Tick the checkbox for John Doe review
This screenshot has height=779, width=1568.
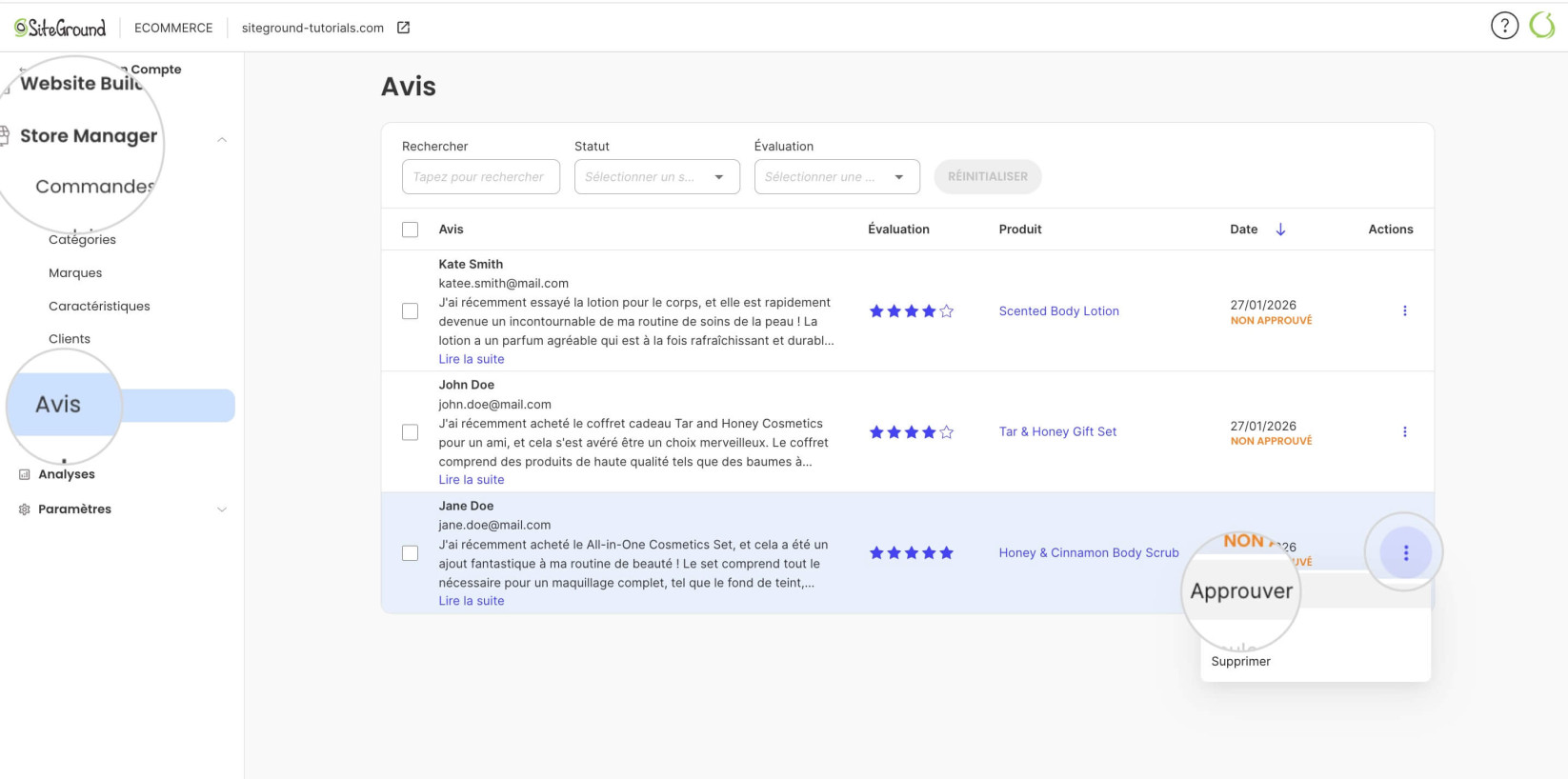click(410, 432)
